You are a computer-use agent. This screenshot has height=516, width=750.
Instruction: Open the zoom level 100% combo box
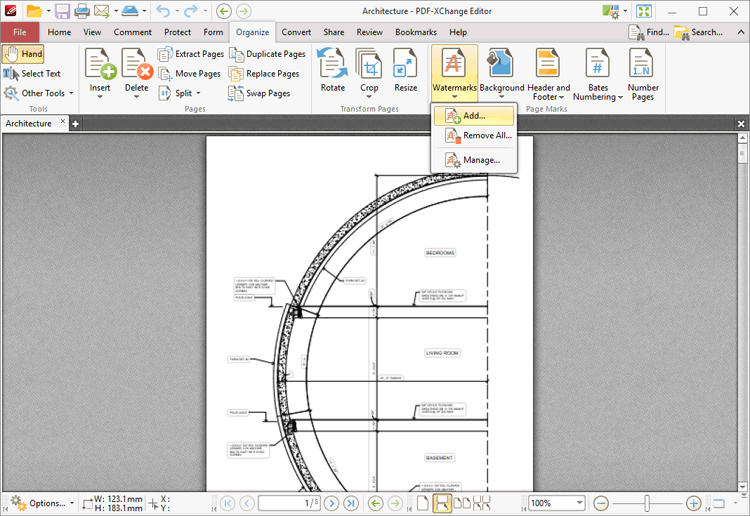(x=556, y=503)
